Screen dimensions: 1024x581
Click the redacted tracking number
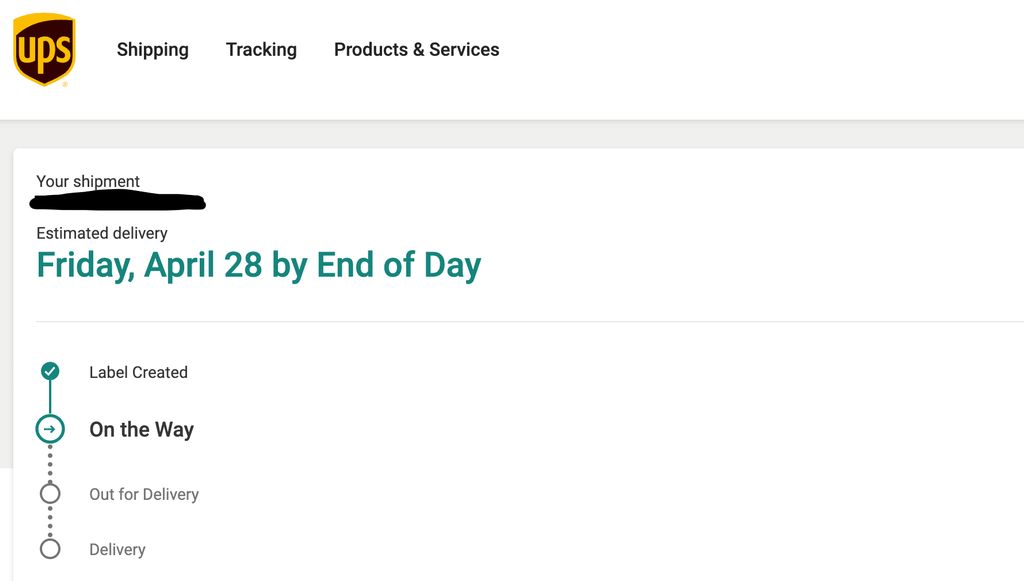[118, 203]
